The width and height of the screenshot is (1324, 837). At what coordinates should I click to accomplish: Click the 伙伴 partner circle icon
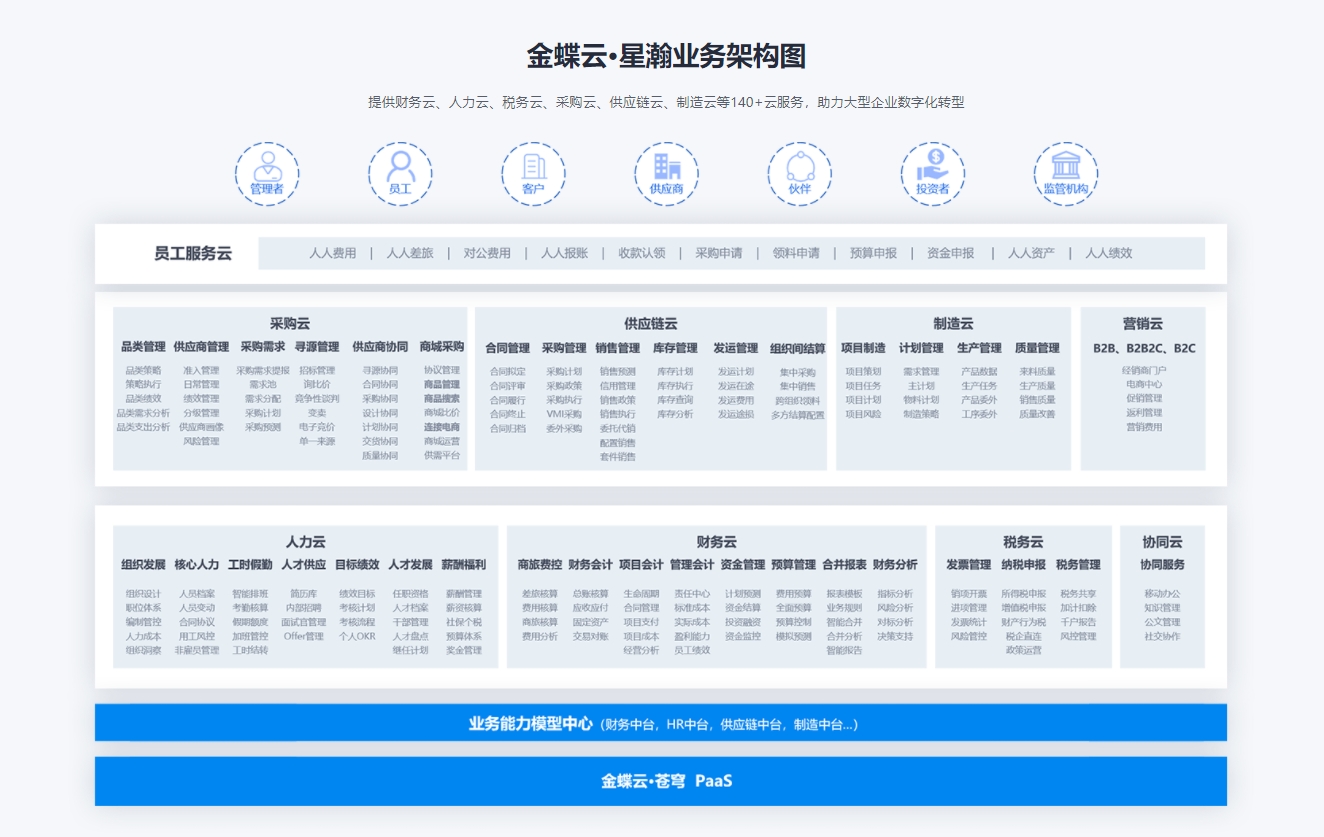799,174
